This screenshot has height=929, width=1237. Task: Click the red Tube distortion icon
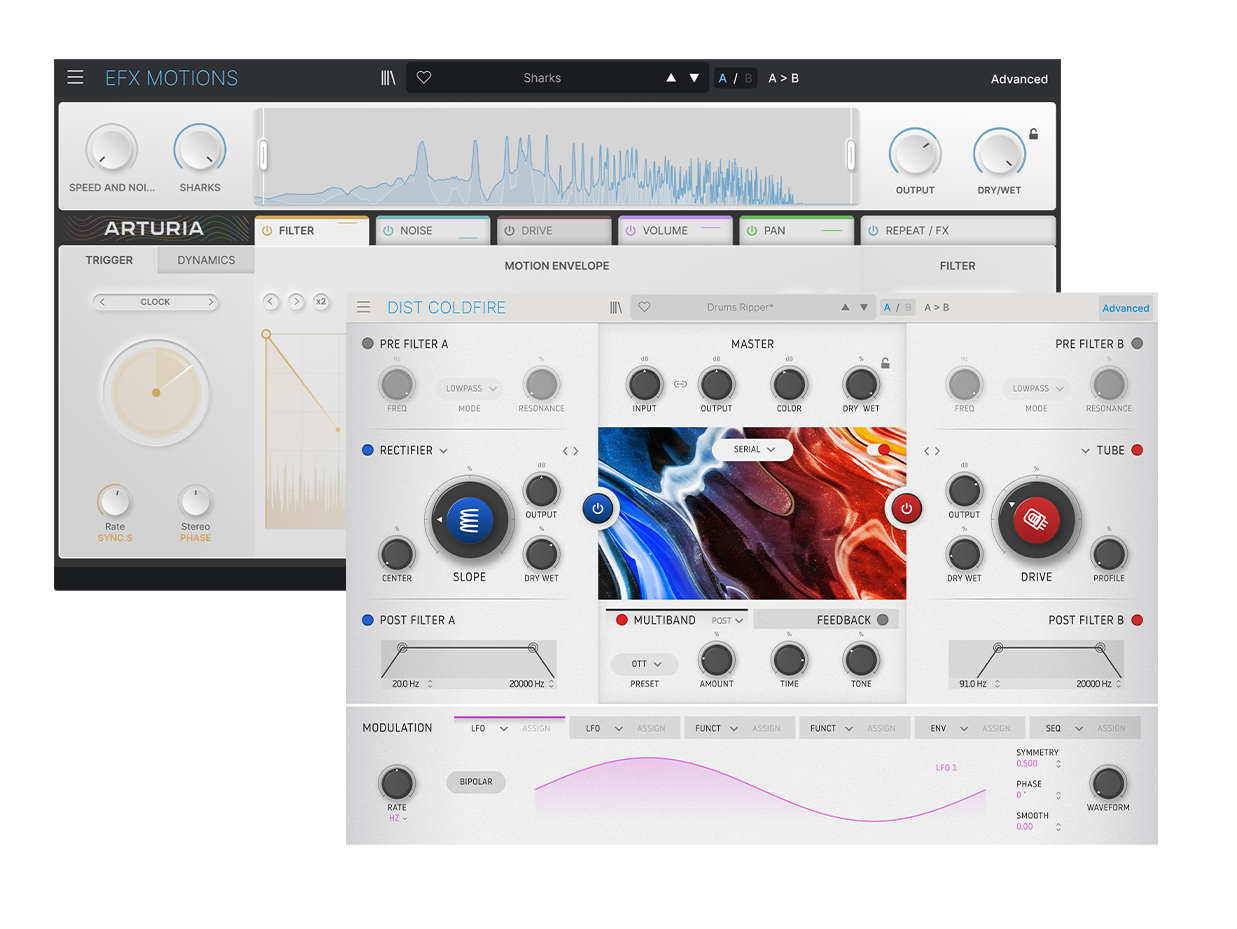pos(1036,520)
